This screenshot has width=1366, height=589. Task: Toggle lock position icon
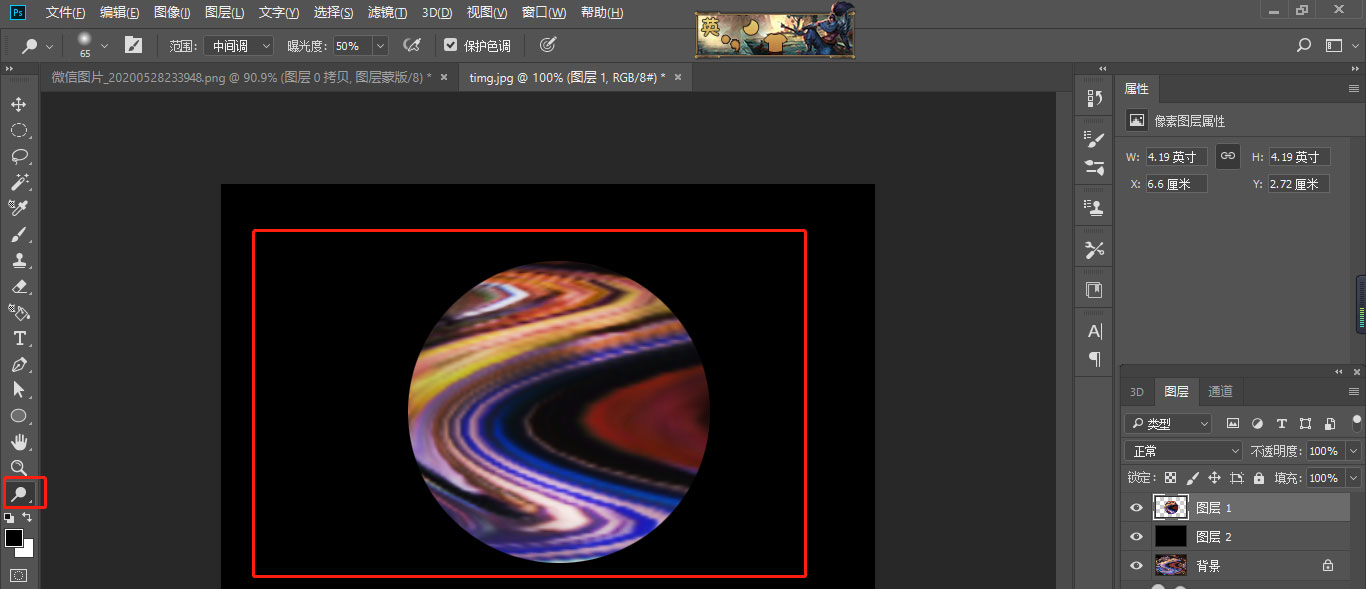click(1214, 478)
